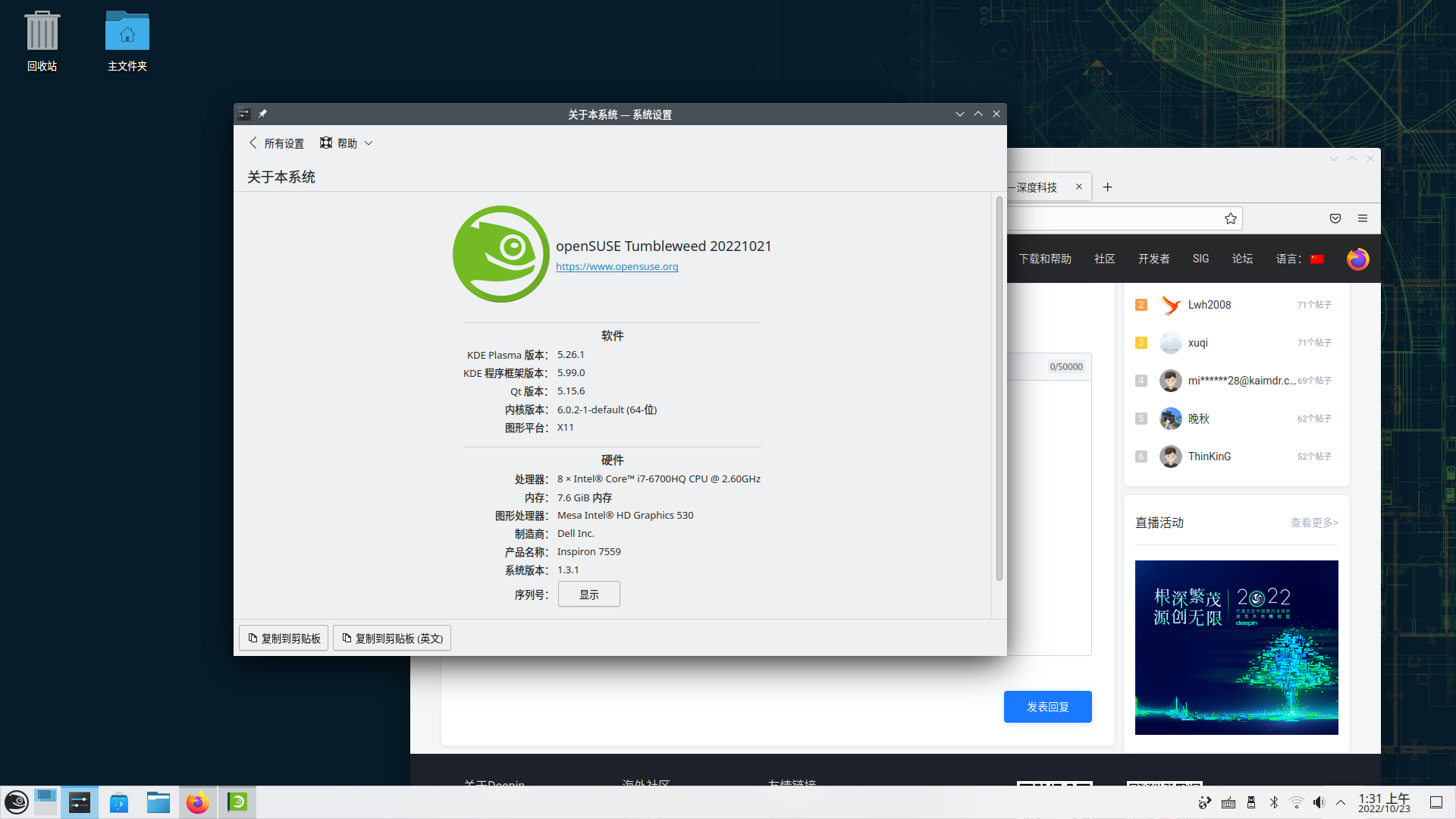
Task: Open the openSUSE application launcher menu
Action: pos(17,802)
